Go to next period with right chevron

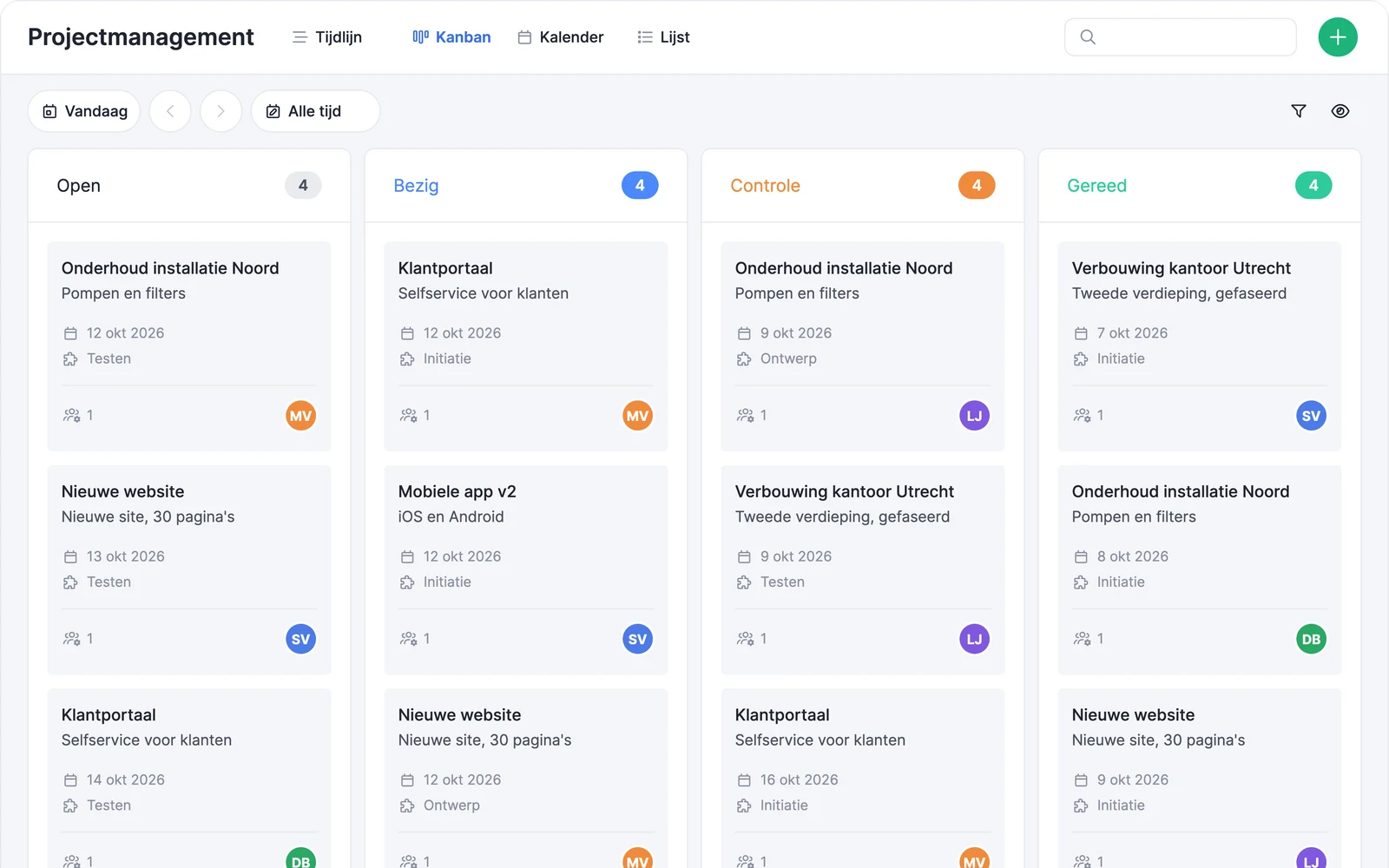pyautogui.click(x=221, y=111)
